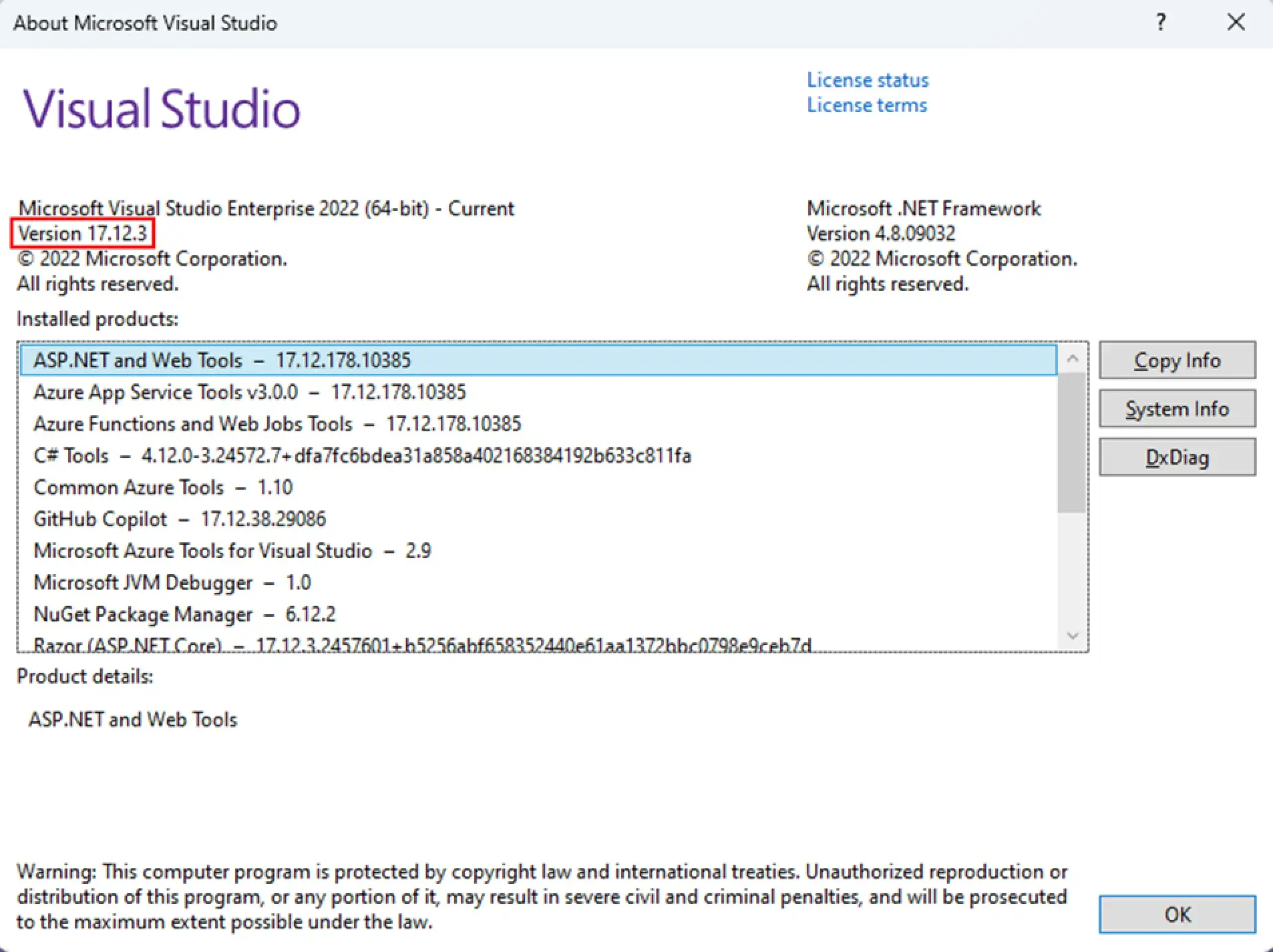Click the Copy Info button

point(1177,361)
